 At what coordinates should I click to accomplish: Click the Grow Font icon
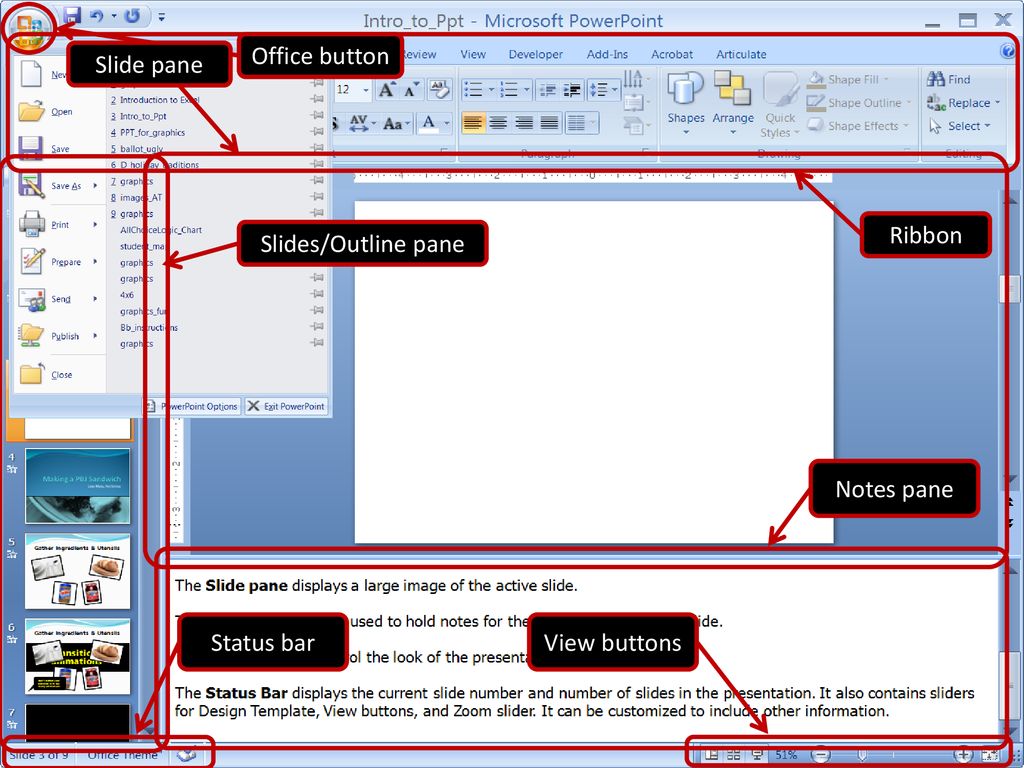pyautogui.click(x=387, y=89)
